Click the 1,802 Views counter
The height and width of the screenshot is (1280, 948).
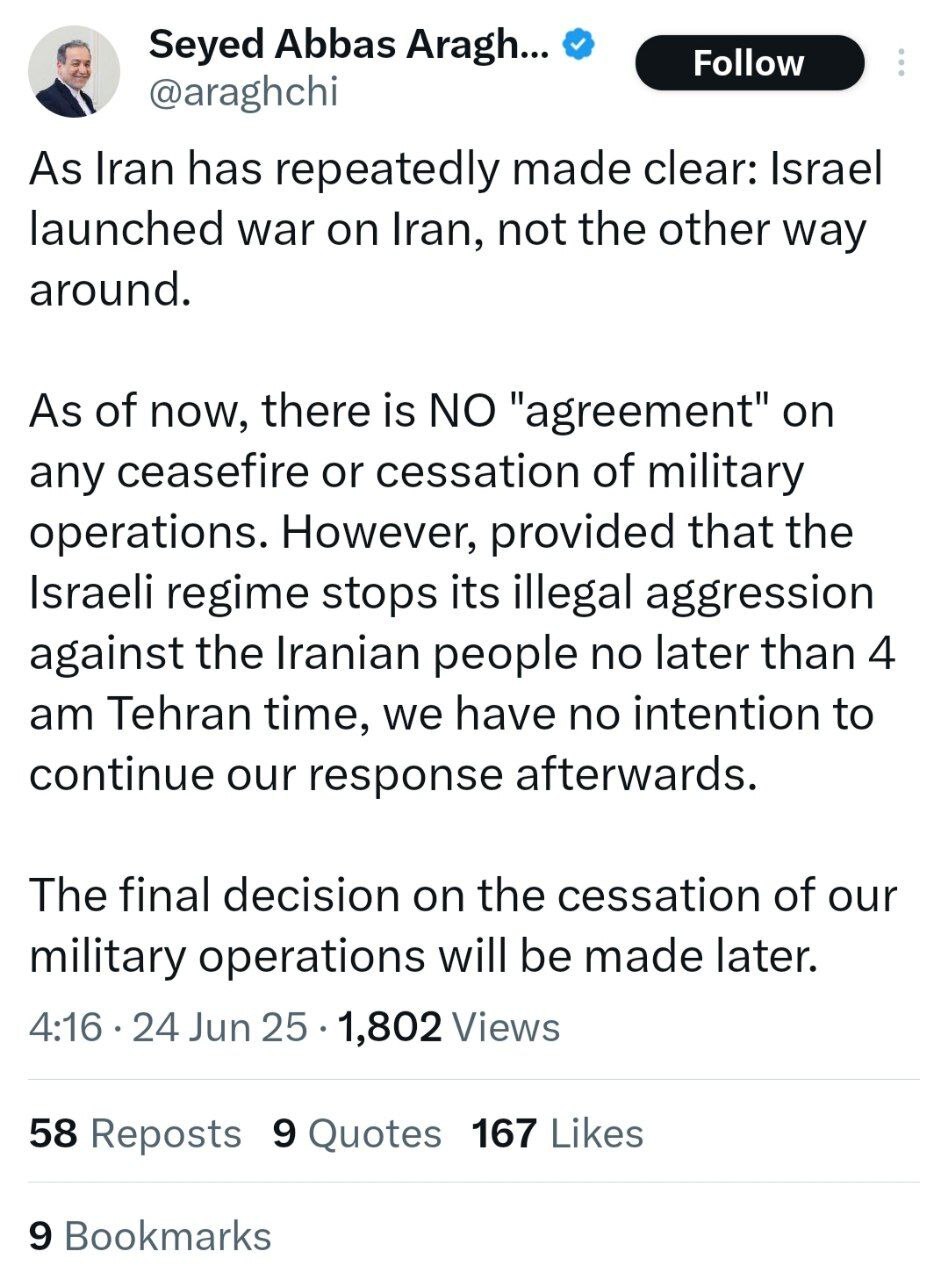pos(450,1027)
